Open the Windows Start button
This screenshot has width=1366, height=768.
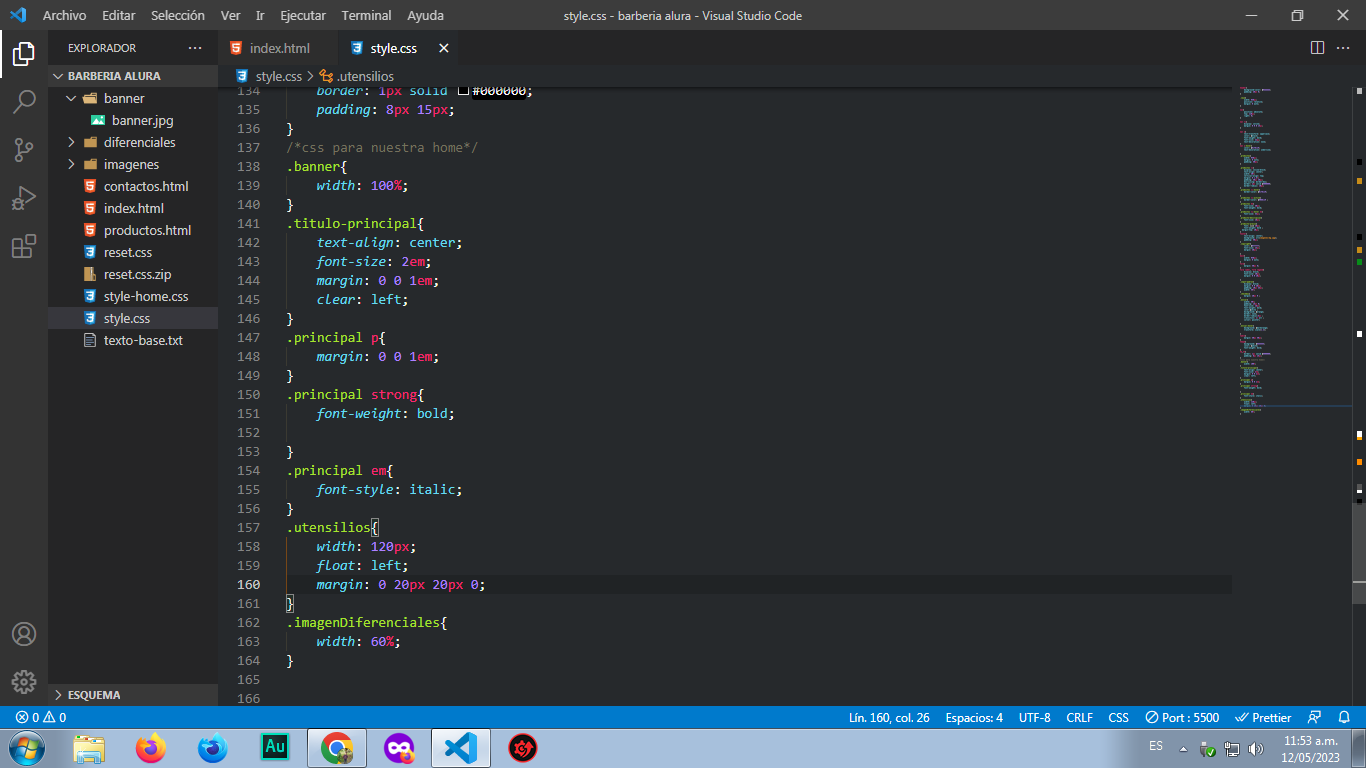[x=25, y=748]
